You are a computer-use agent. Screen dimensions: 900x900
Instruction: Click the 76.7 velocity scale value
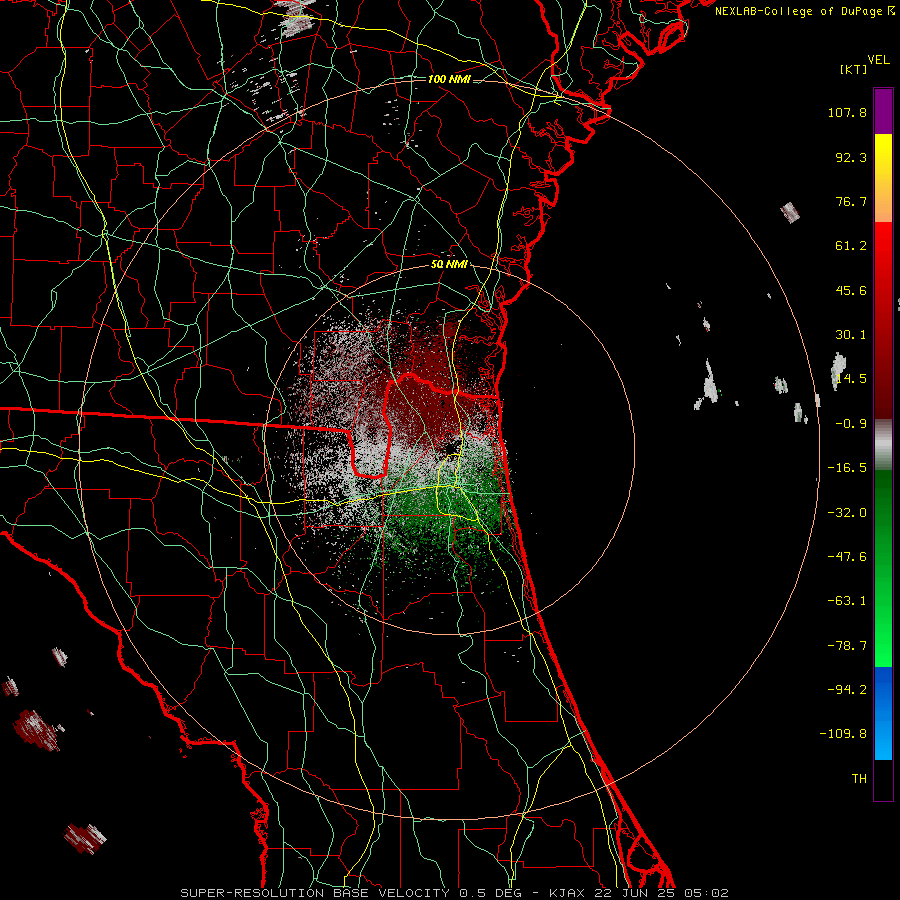click(851, 201)
